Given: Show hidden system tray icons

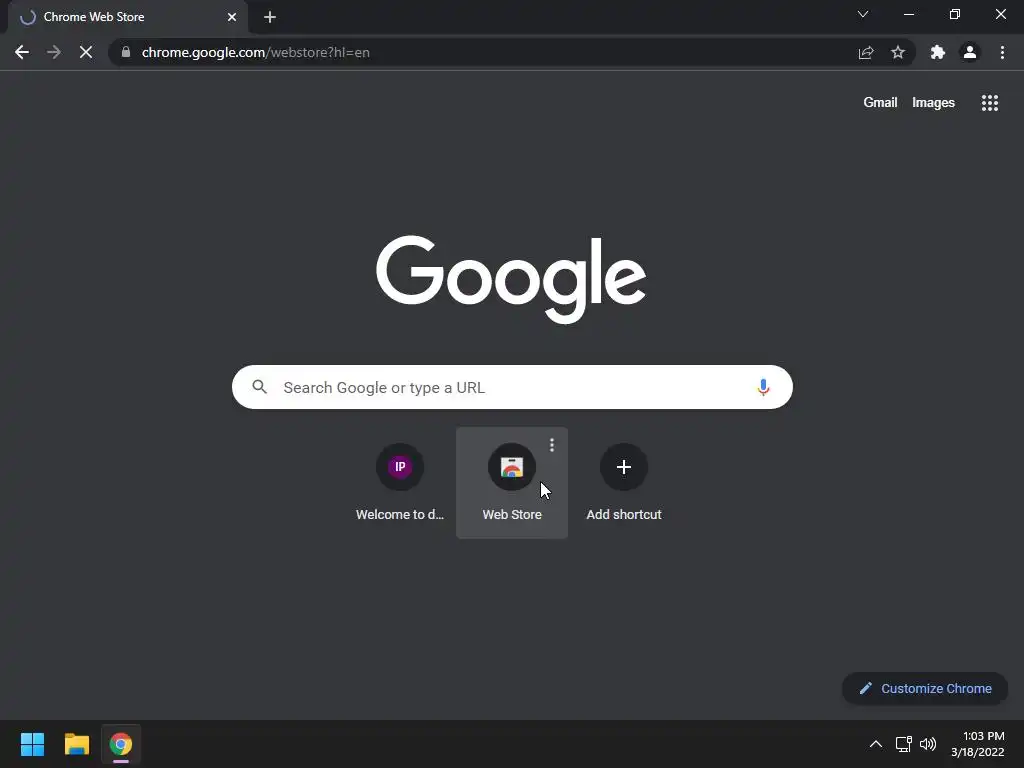Looking at the screenshot, I should tap(876, 744).
